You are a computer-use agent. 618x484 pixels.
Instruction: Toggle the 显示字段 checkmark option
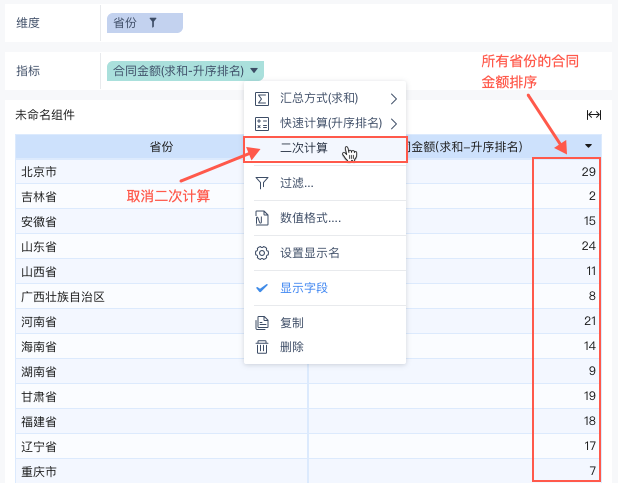coord(303,288)
